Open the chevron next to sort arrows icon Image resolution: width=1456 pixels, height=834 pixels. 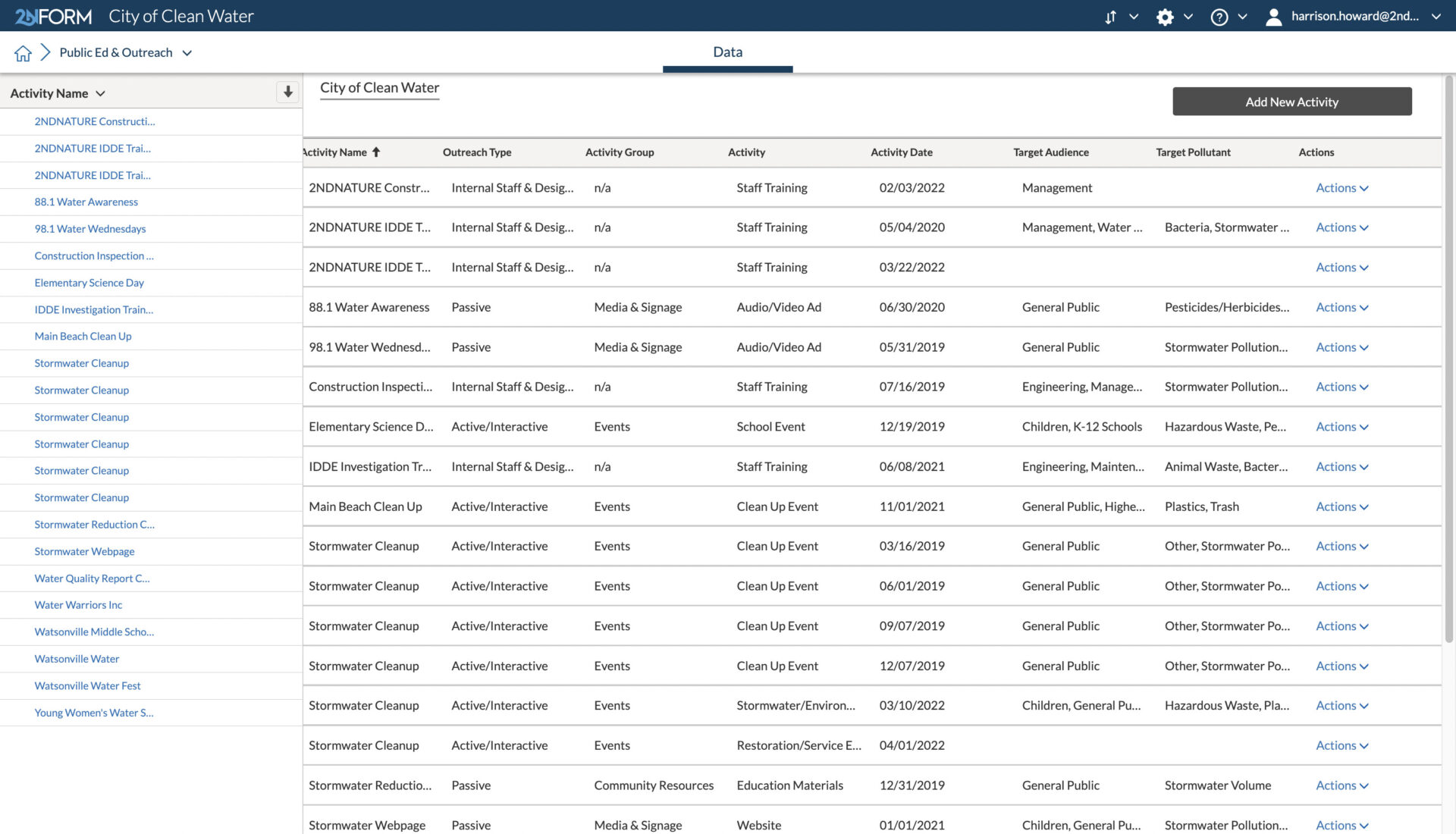pos(1134,17)
